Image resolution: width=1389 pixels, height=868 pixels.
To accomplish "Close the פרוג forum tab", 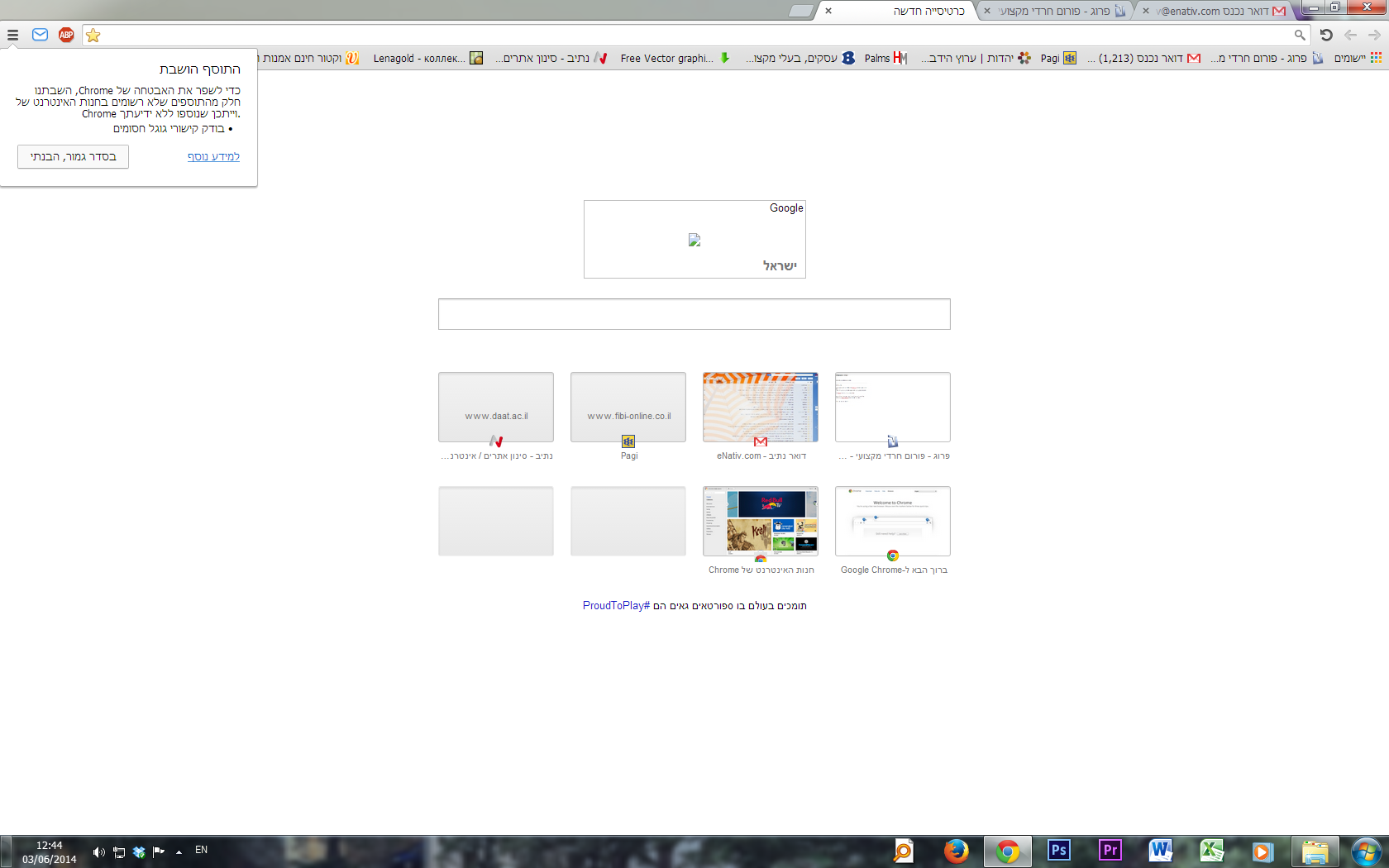I will click(x=986, y=12).
